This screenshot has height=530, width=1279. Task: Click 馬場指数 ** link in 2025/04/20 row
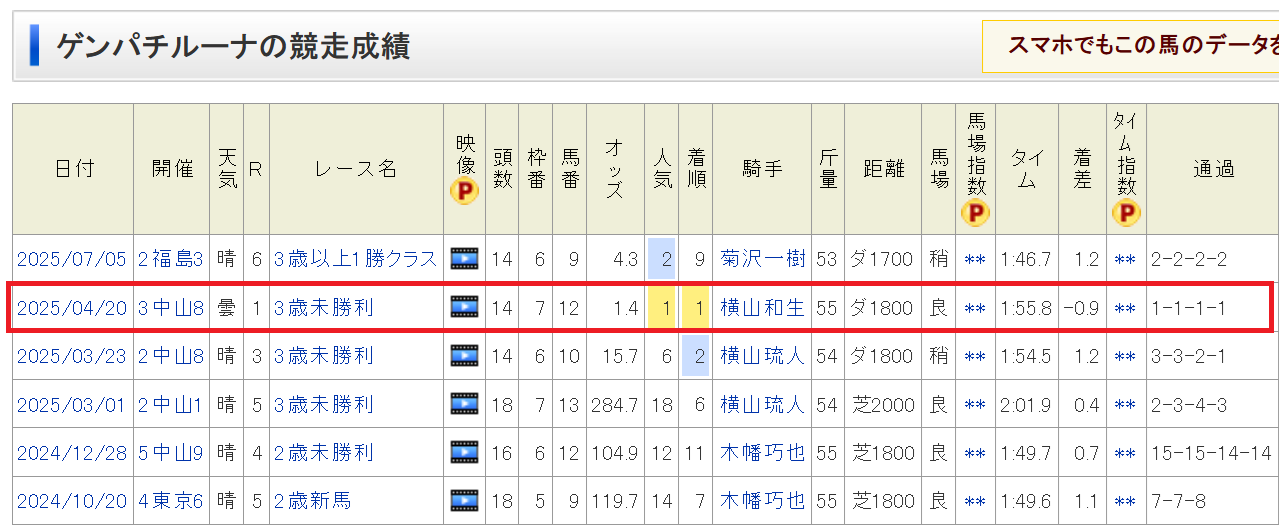tap(975, 309)
